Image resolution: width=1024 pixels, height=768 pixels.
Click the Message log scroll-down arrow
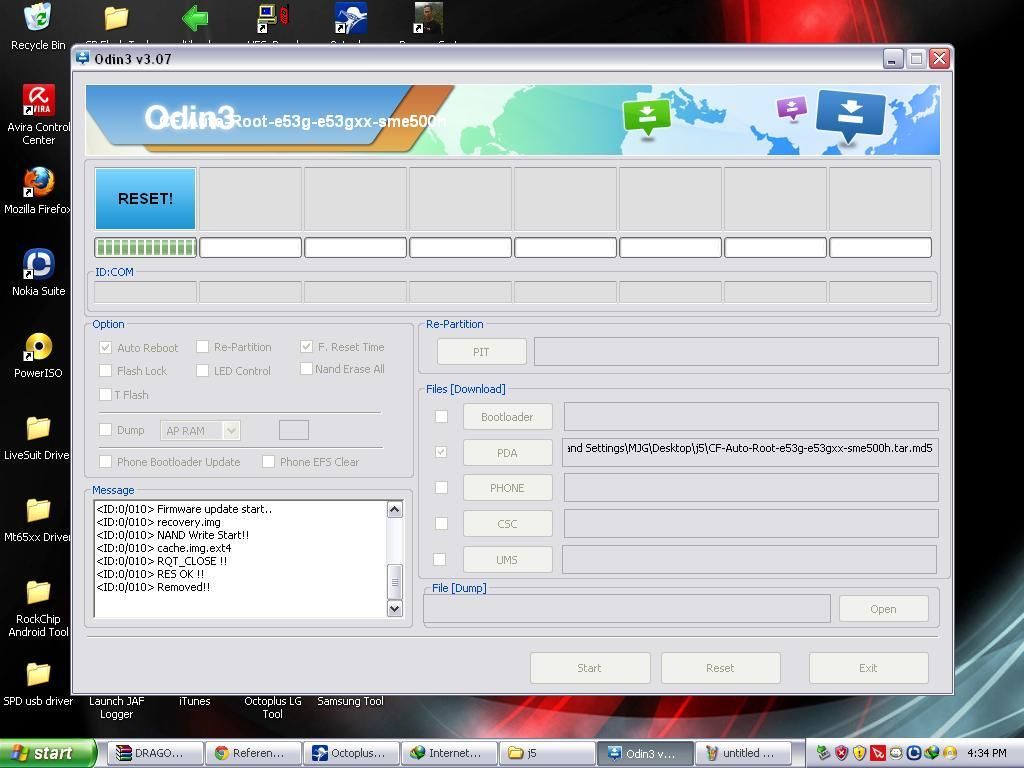click(x=394, y=609)
